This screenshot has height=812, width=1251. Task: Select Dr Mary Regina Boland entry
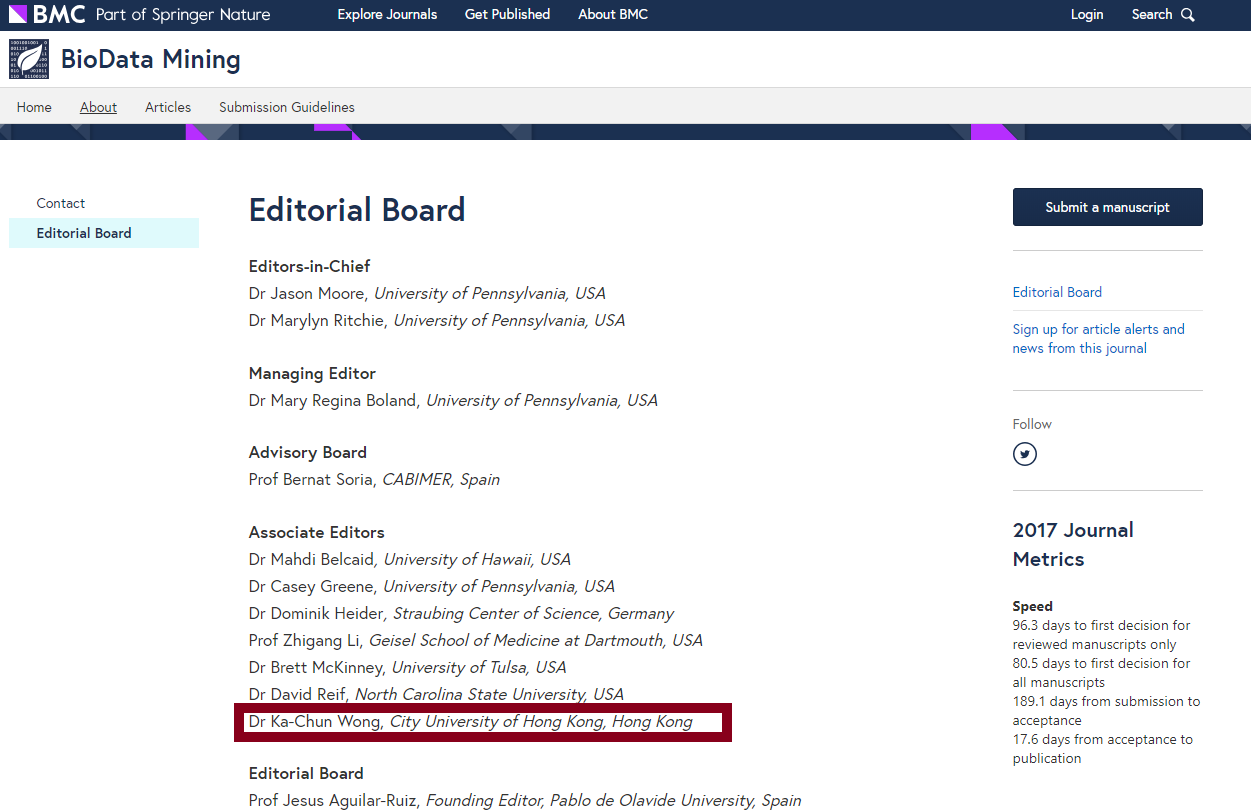[453, 400]
